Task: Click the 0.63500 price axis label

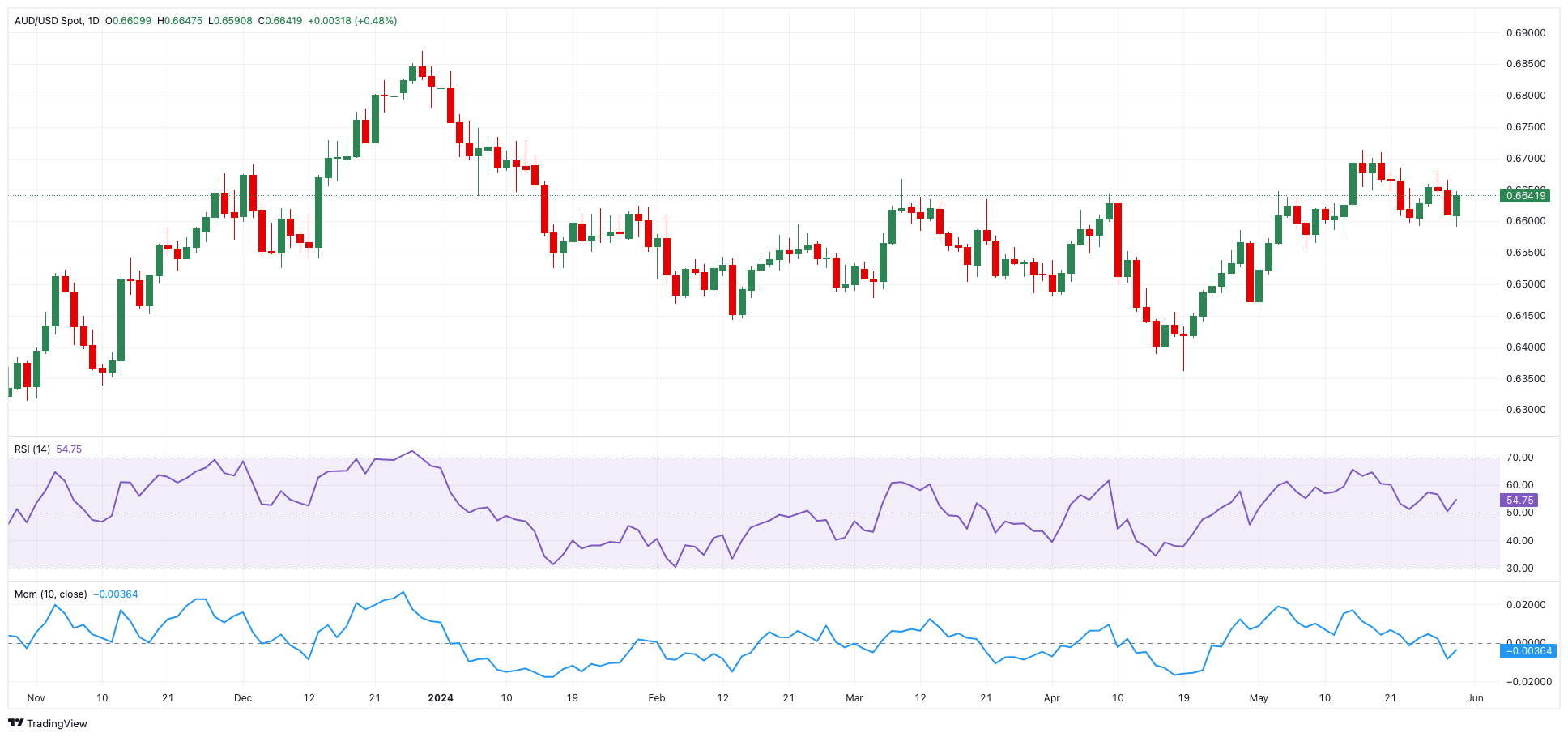Action: [x=1526, y=379]
